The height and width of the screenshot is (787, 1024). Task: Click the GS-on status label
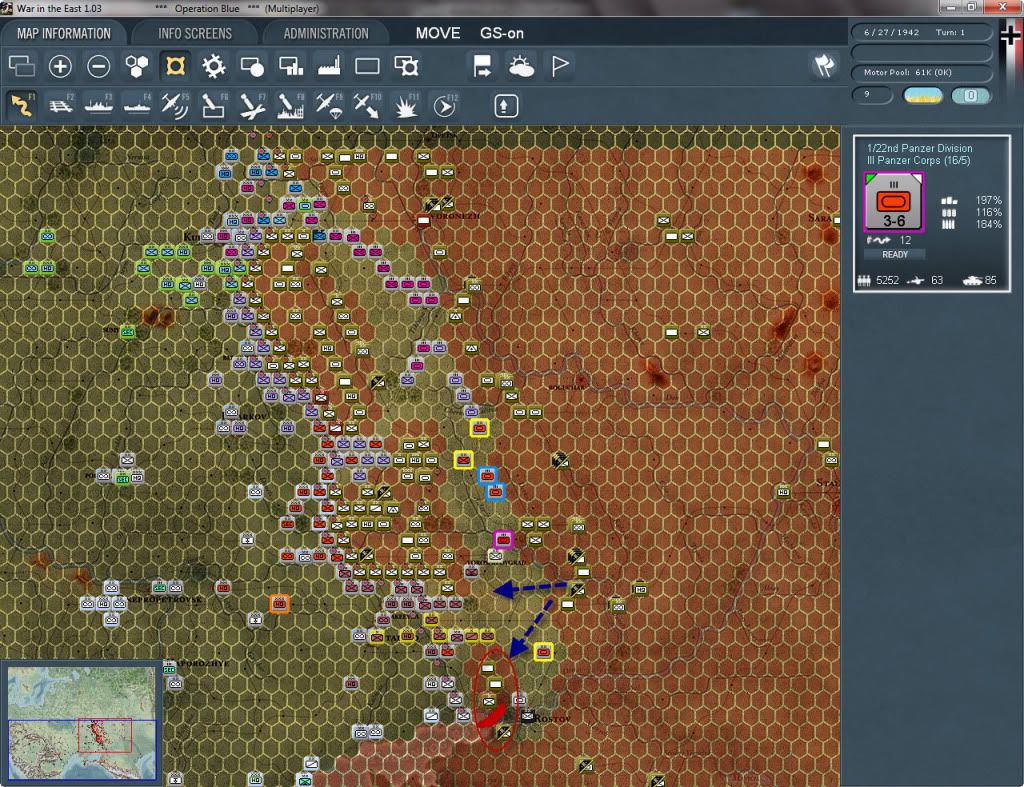(x=502, y=33)
